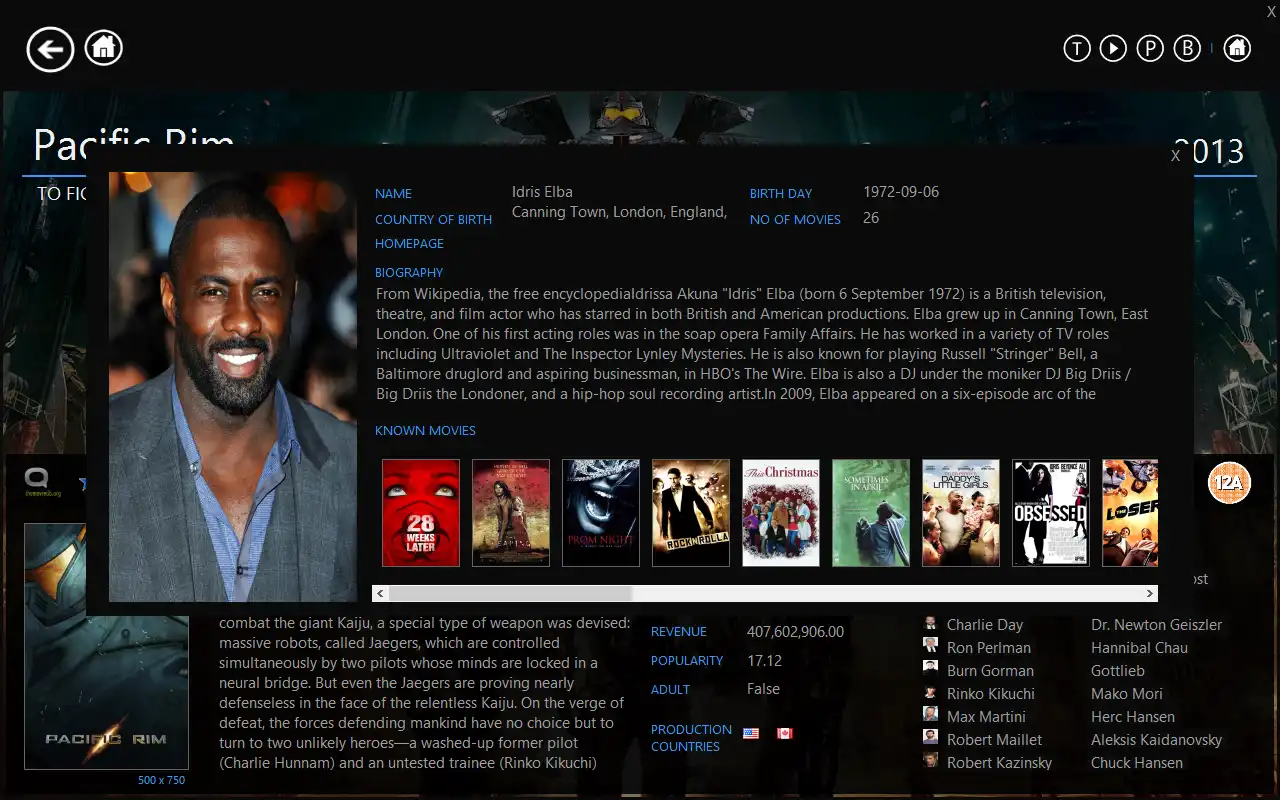Viewport: 1280px width, 800px height.
Task: Click the Herc Hansen character name
Action: pos(1133,717)
